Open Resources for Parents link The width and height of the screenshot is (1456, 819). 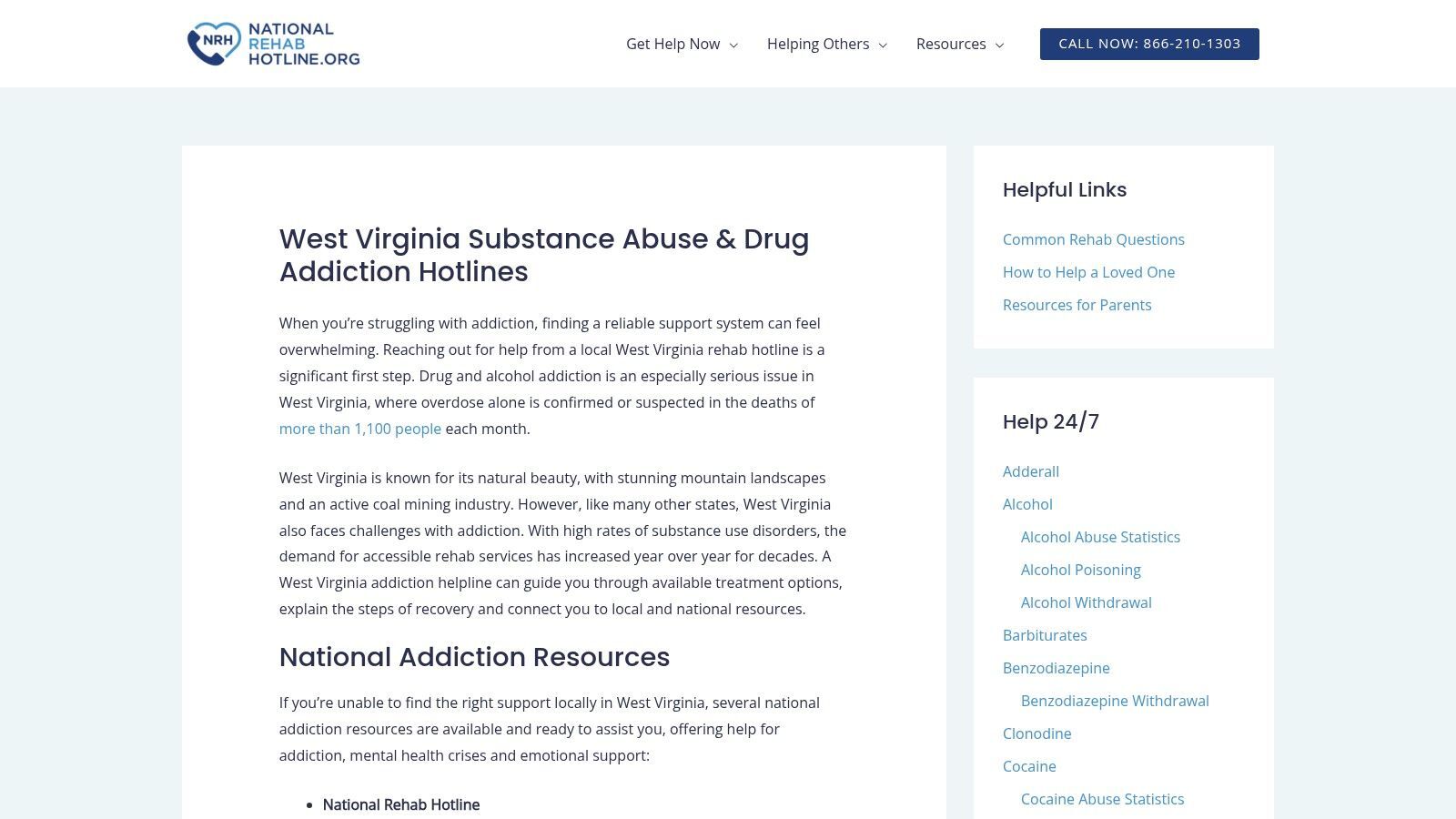click(x=1077, y=305)
